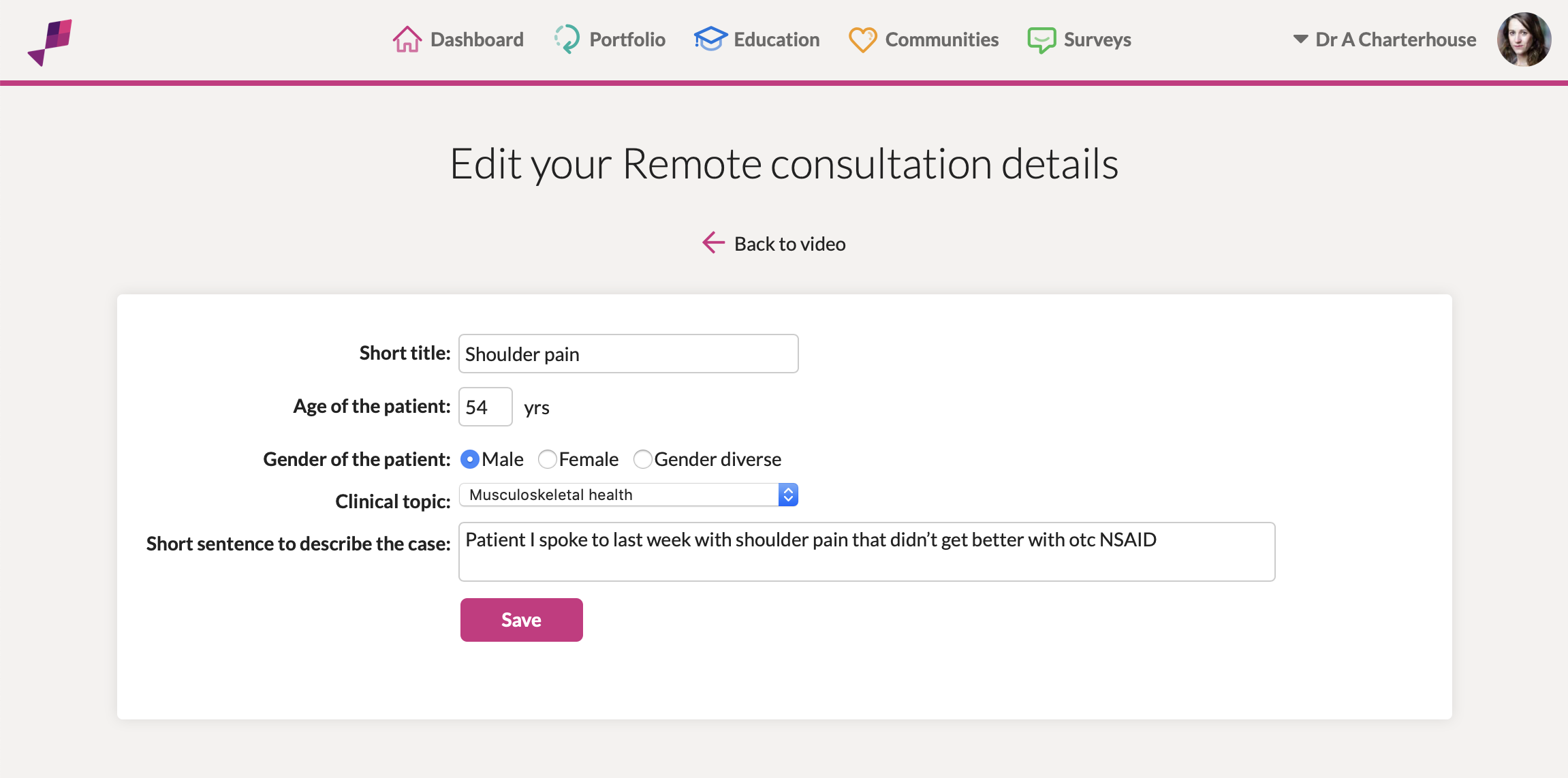Click the Dashboard house icon
Image resolution: width=1568 pixels, height=778 pixels.
click(x=407, y=40)
